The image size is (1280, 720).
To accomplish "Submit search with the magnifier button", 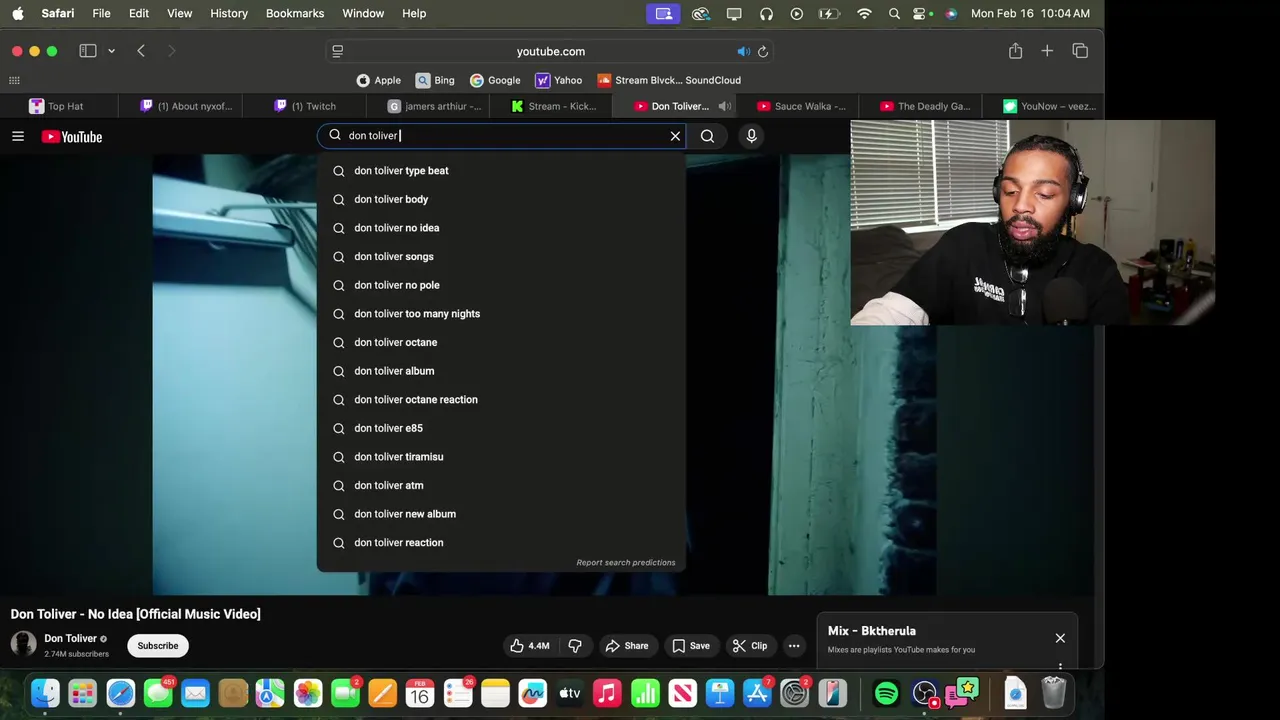I will [x=707, y=136].
